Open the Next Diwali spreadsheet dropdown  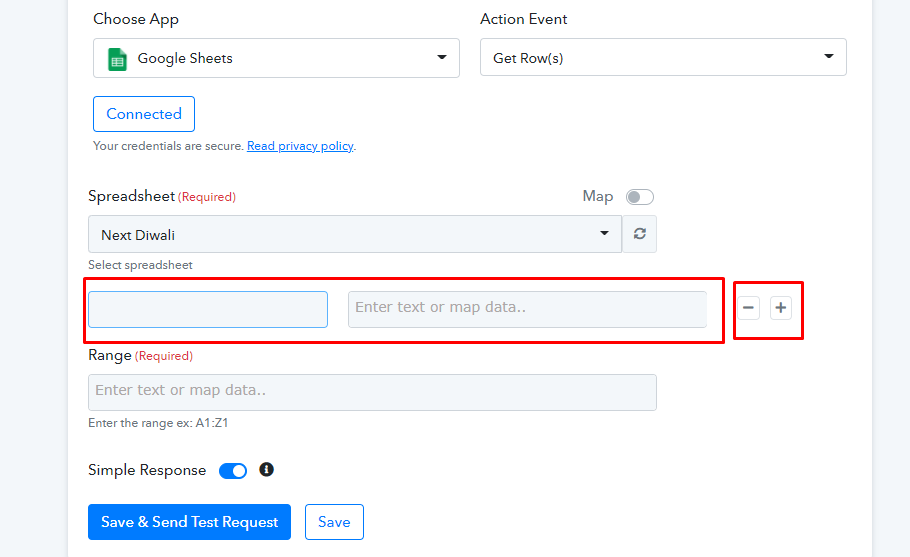tap(355, 234)
